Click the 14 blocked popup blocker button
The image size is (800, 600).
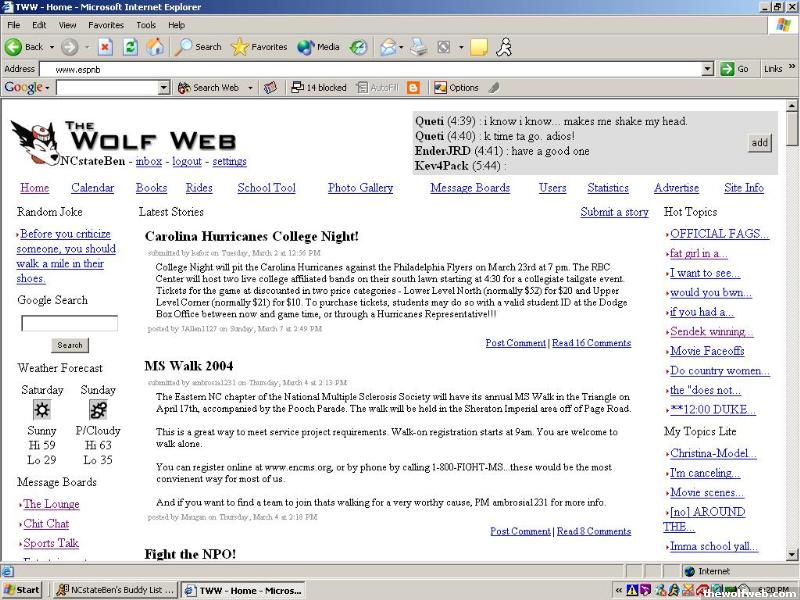(319, 88)
